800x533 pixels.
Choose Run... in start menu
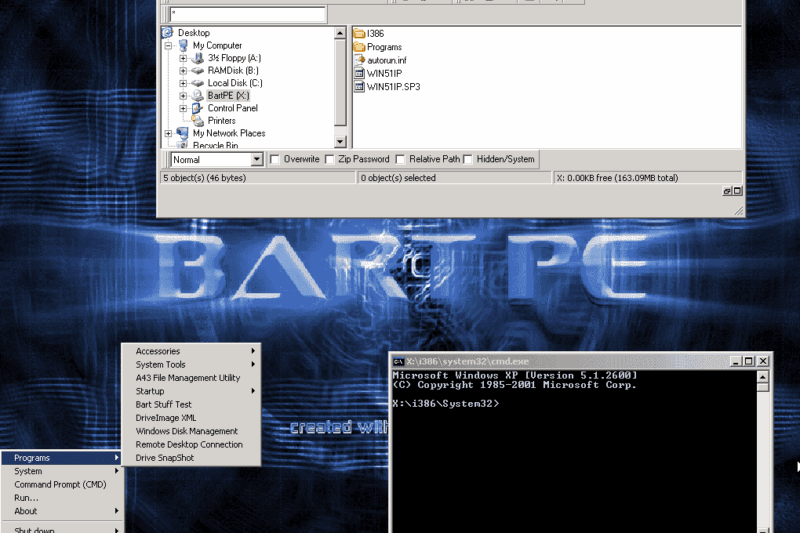click(62, 498)
